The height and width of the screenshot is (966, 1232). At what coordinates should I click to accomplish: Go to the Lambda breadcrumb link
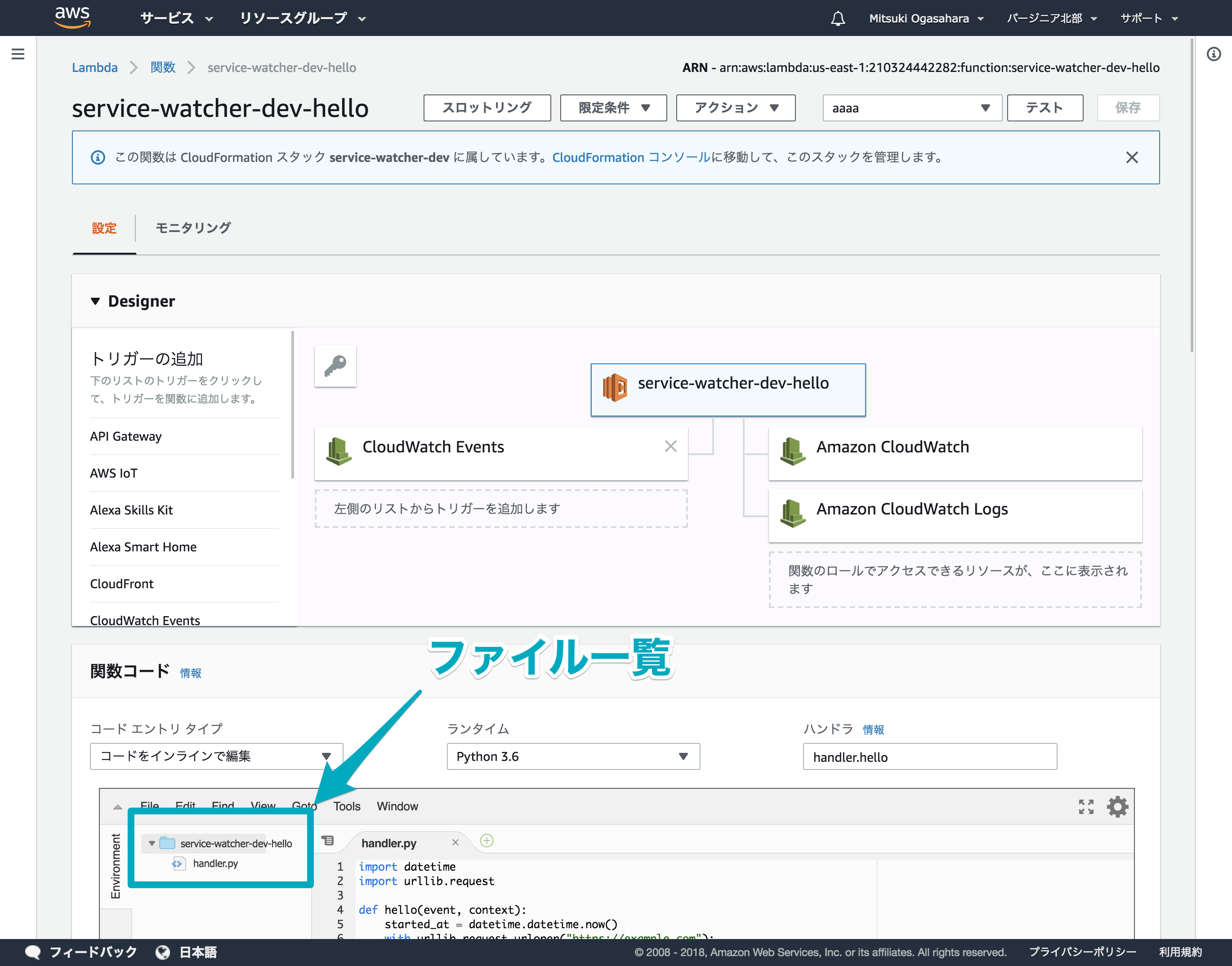pyautogui.click(x=94, y=67)
